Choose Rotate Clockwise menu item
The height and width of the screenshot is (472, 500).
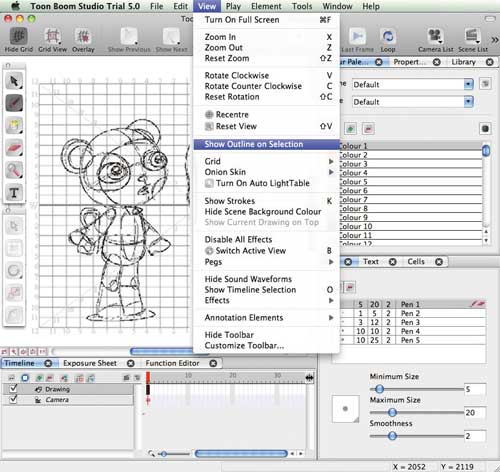(x=266, y=76)
